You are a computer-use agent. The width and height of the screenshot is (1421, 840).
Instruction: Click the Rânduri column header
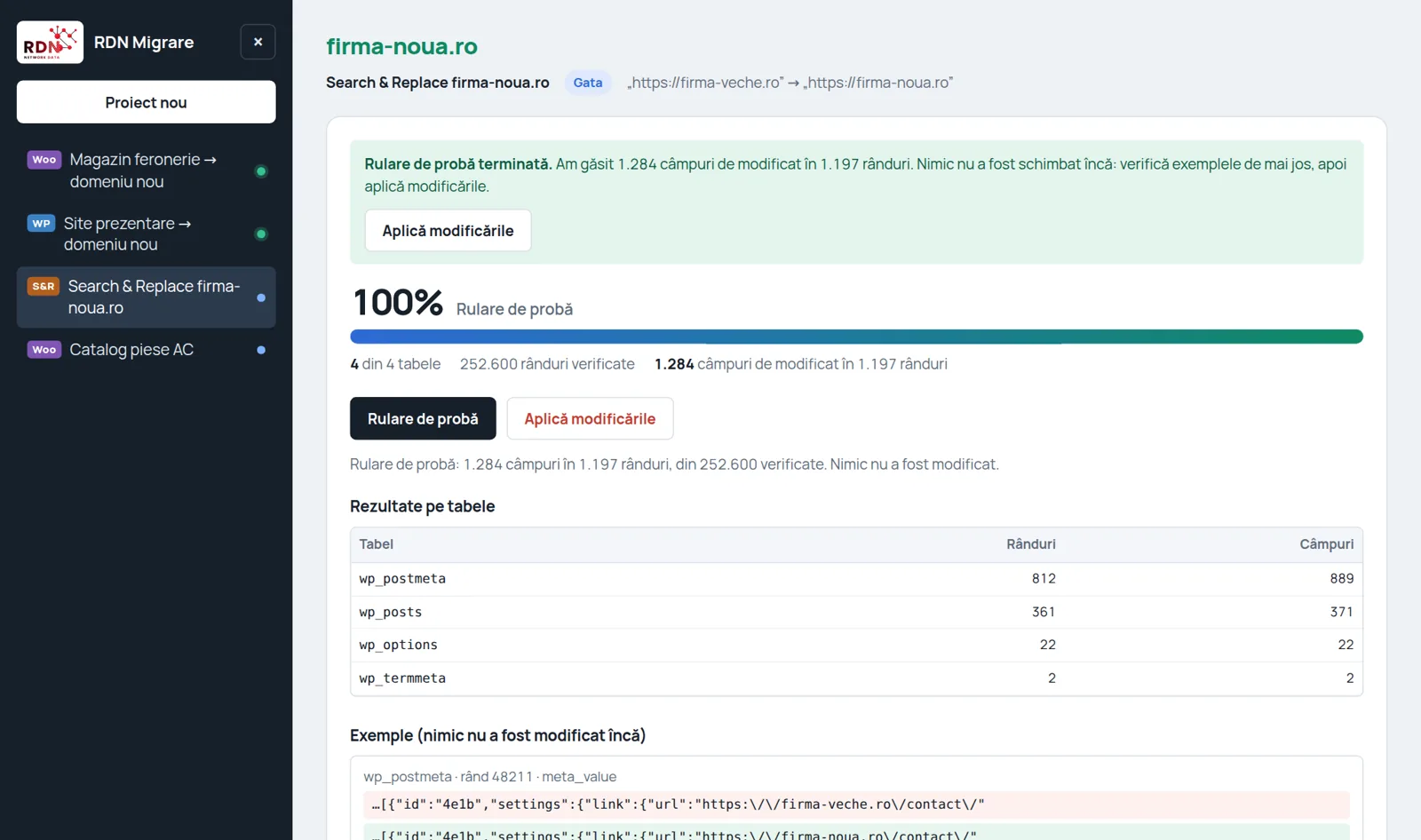point(1031,544)
